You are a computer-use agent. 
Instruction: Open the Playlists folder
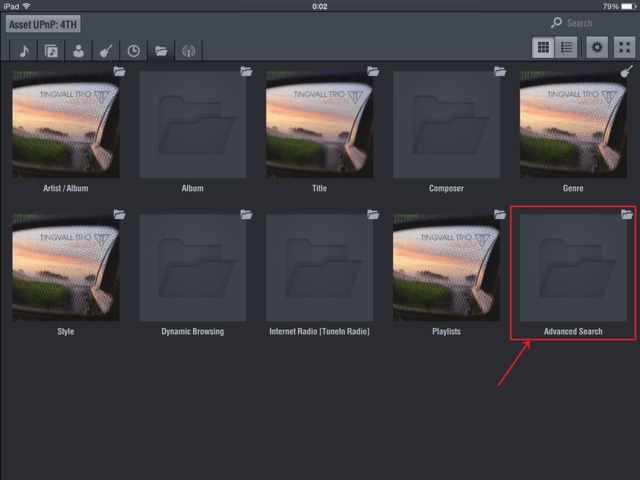point(446,268)
